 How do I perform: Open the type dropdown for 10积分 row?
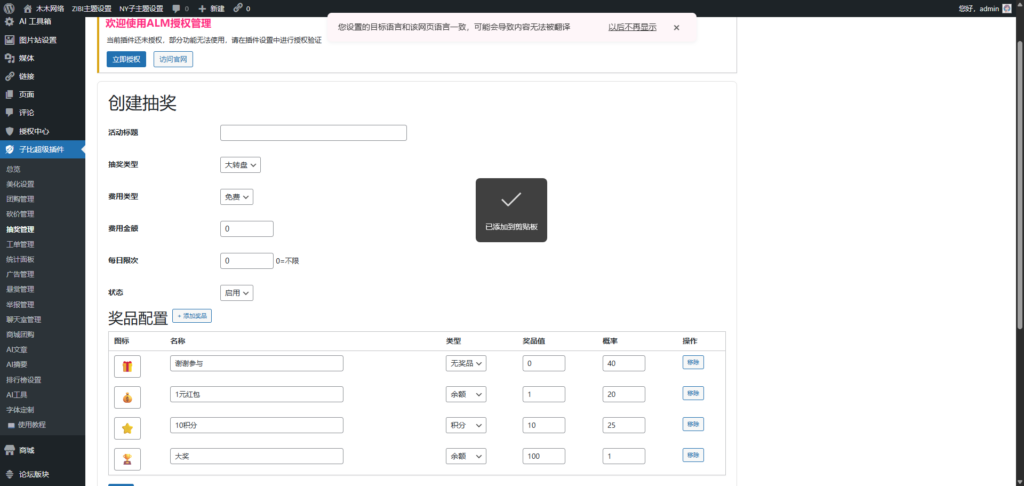(x=465, y=426)
